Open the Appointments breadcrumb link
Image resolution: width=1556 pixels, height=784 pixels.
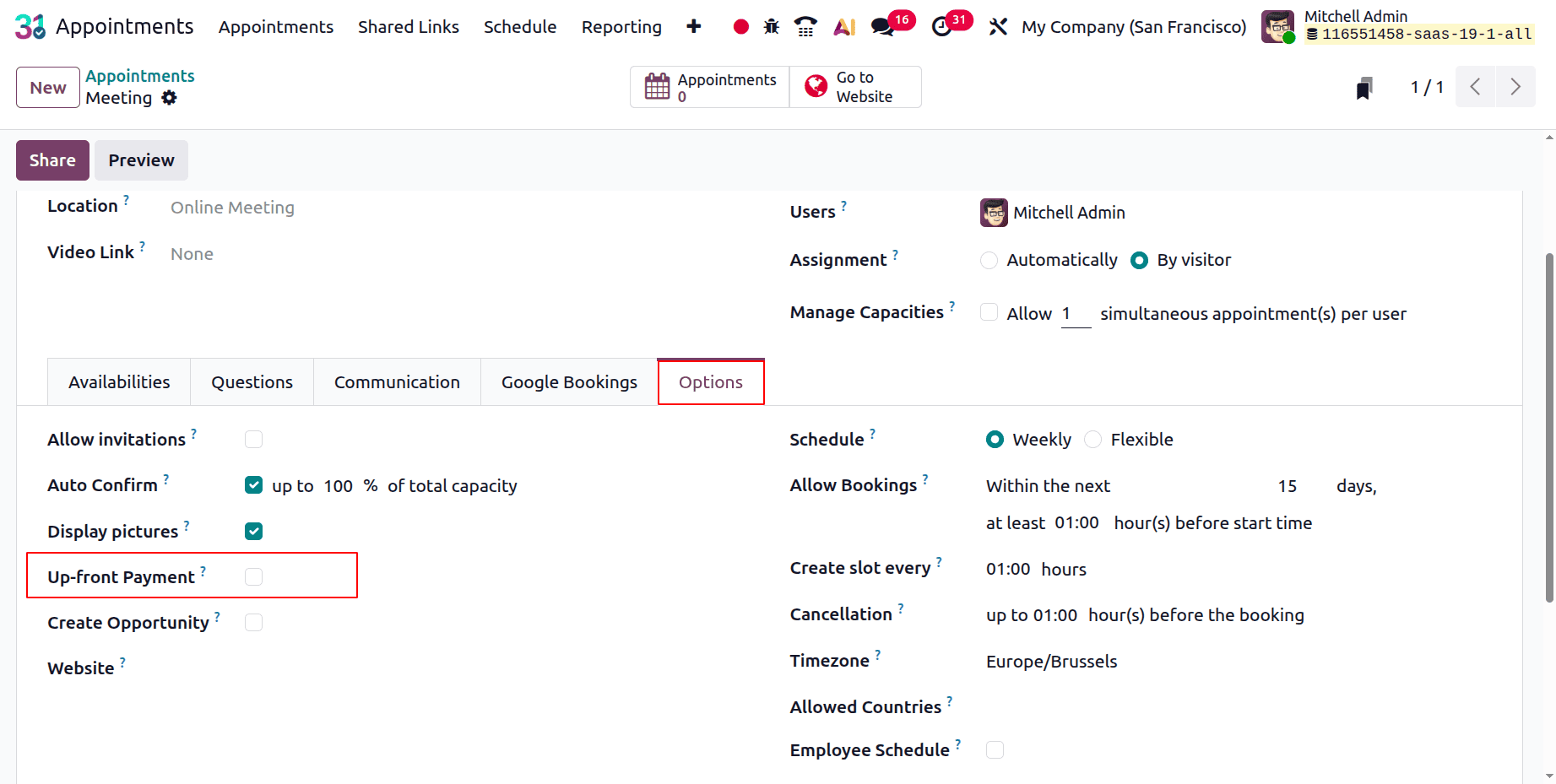tap(140, 76)
